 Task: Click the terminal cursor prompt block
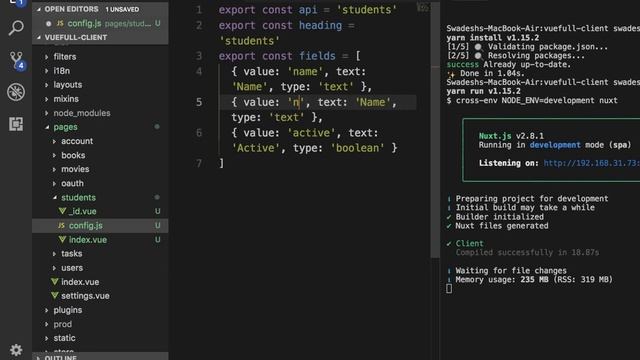click(449, 289)
